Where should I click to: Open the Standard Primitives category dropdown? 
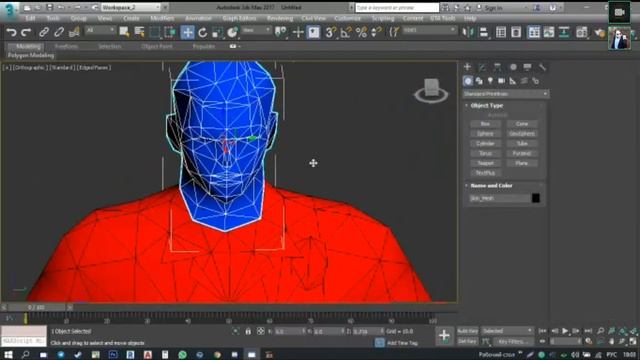pos(505,94)
